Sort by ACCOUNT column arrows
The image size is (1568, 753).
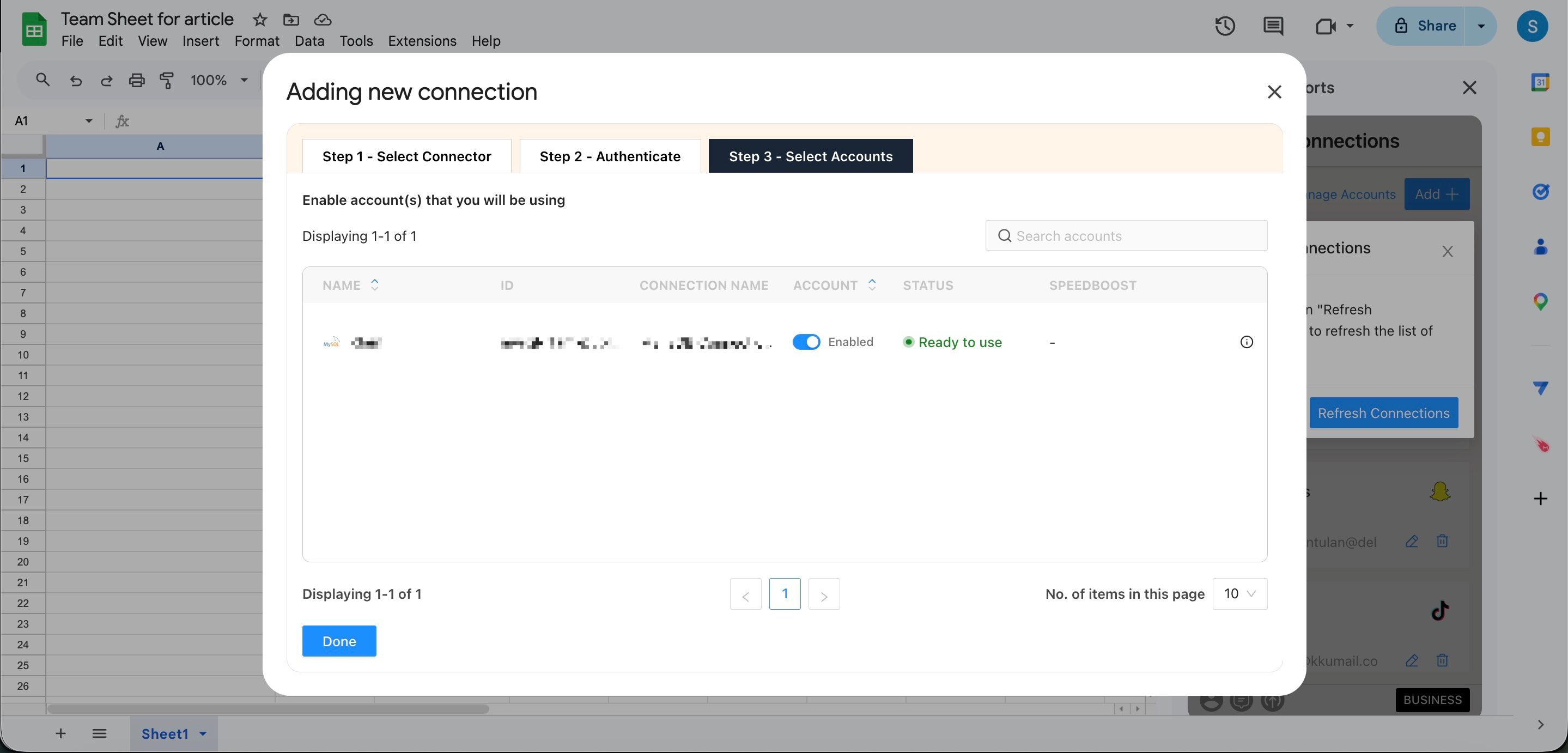click(x=872, y=285)
